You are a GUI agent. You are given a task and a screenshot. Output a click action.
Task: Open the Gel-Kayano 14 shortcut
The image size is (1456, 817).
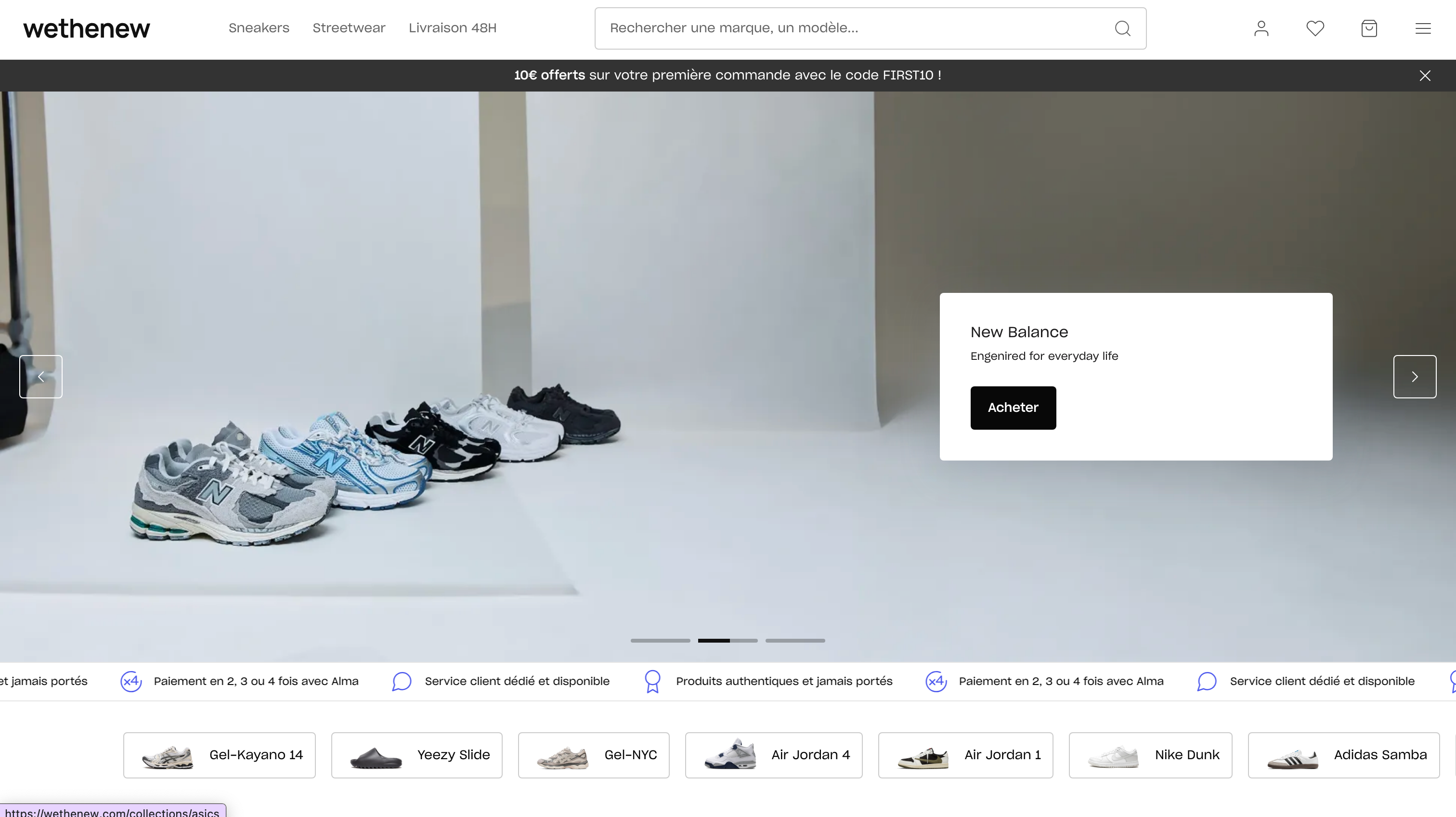coord(219,755)
